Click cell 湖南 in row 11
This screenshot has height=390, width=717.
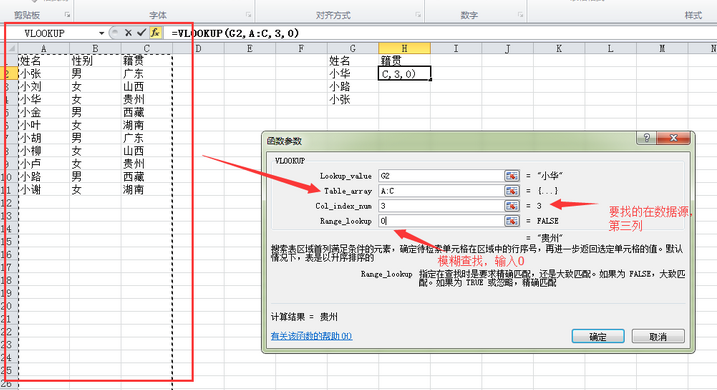[x=147, y=189]
